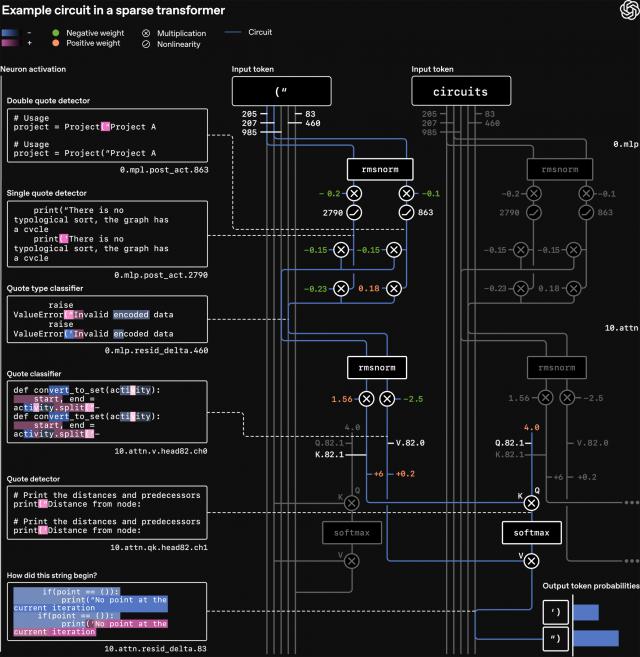Click the orange Positive weight legend dot
The width and height of the screenshot is (640, 657).
(54, 45)
